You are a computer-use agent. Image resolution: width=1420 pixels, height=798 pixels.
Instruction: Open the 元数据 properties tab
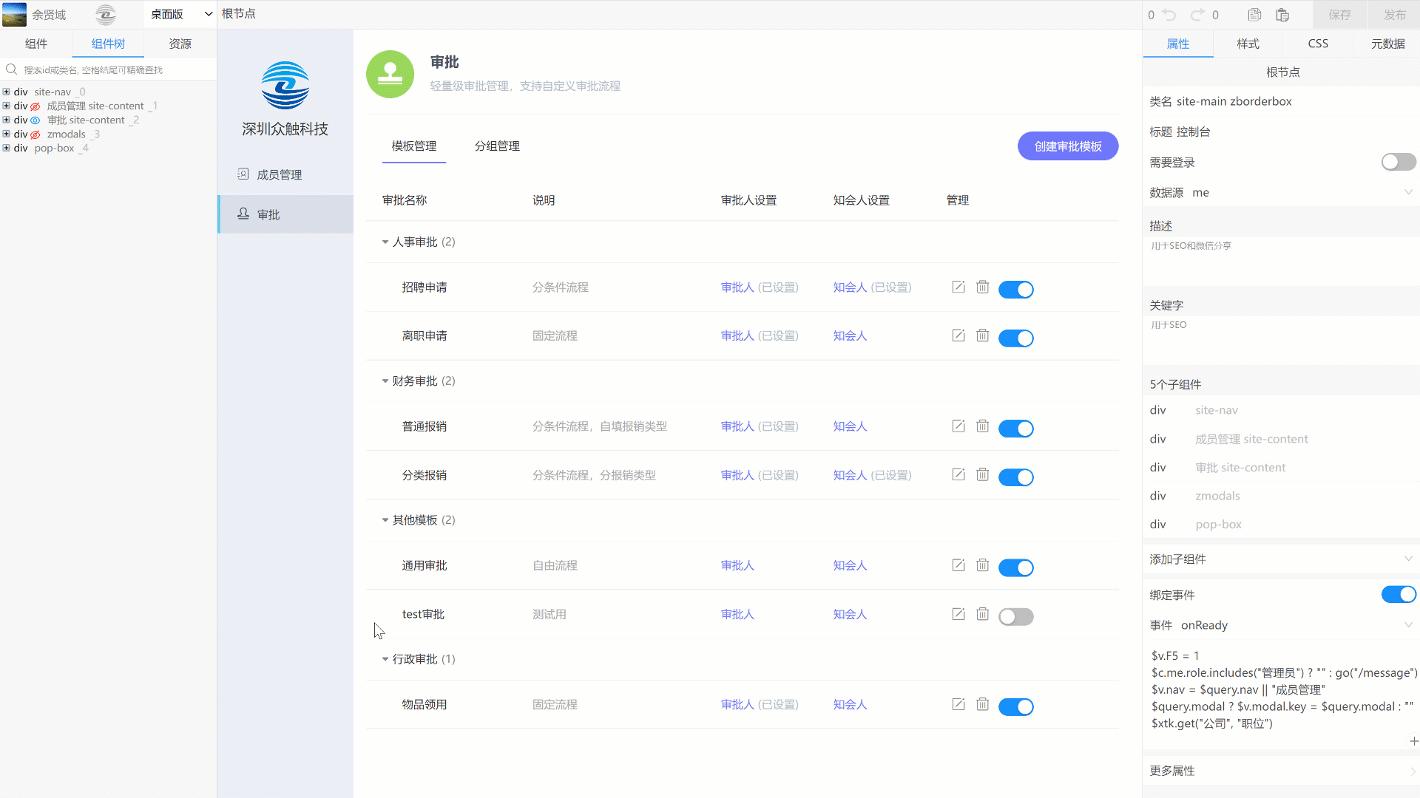tap(1388, 44)
